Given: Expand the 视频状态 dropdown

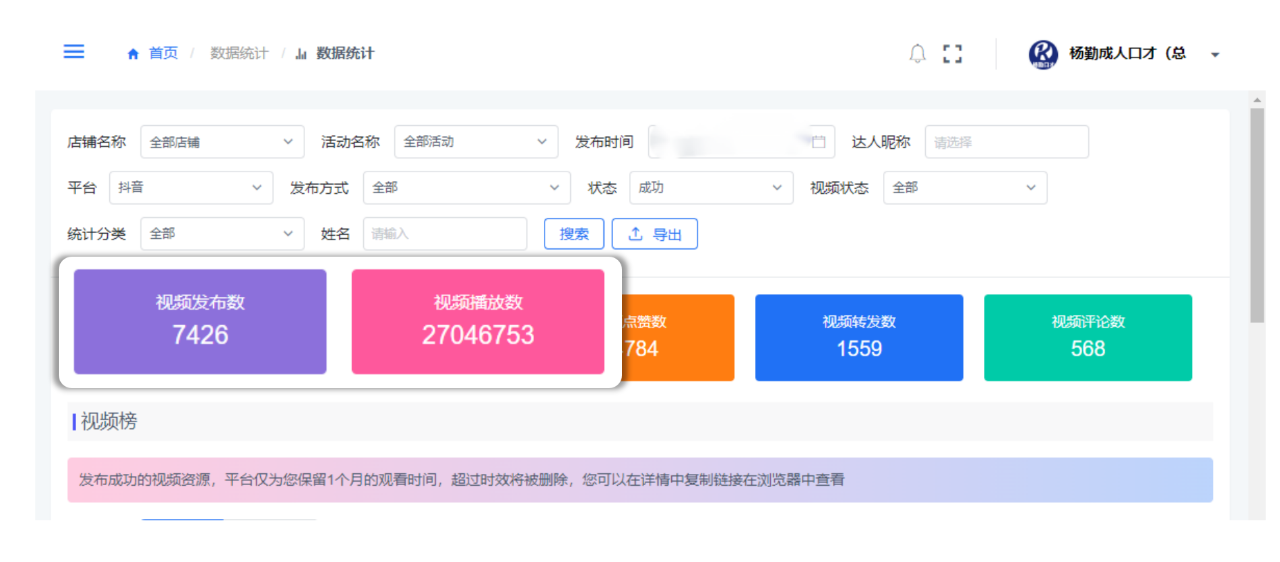Looking at the screenshot, I should [965, 188].
